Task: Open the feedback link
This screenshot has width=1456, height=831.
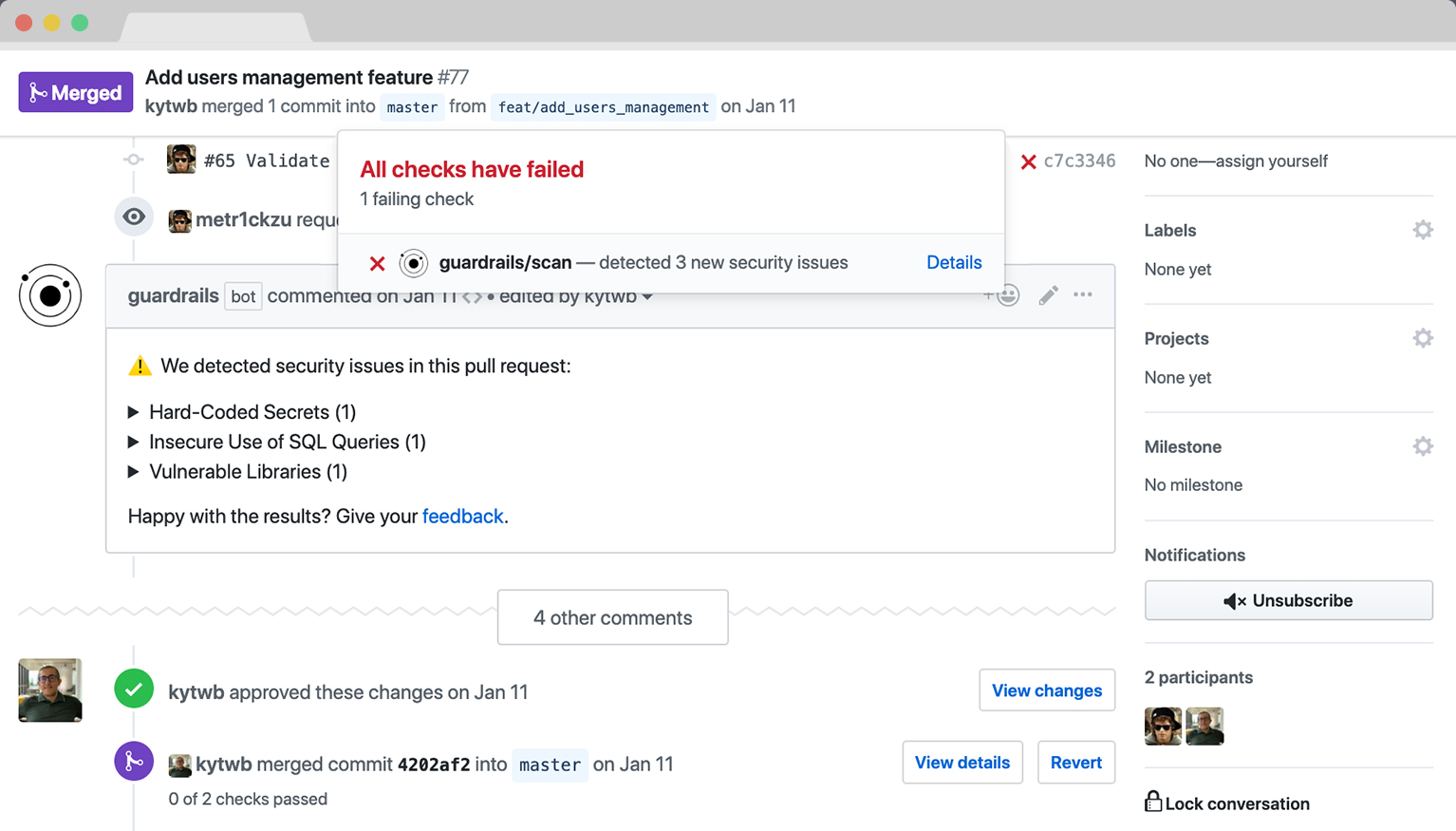Action: point(462,517)
